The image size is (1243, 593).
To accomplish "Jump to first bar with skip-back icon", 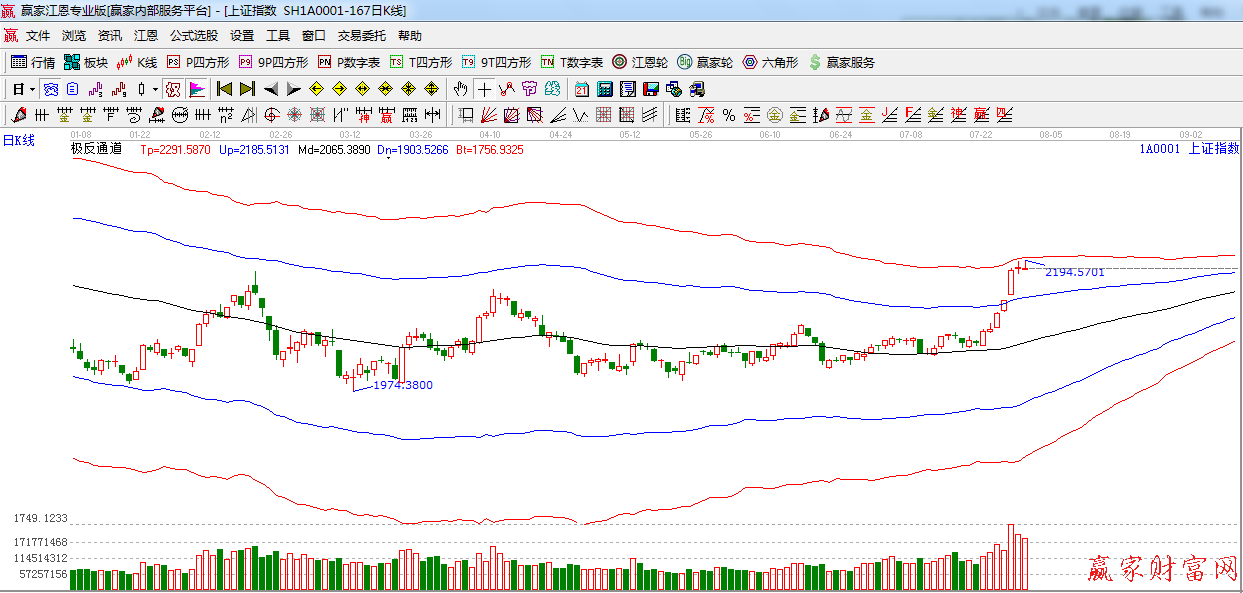I will click(x=224, y=89).
